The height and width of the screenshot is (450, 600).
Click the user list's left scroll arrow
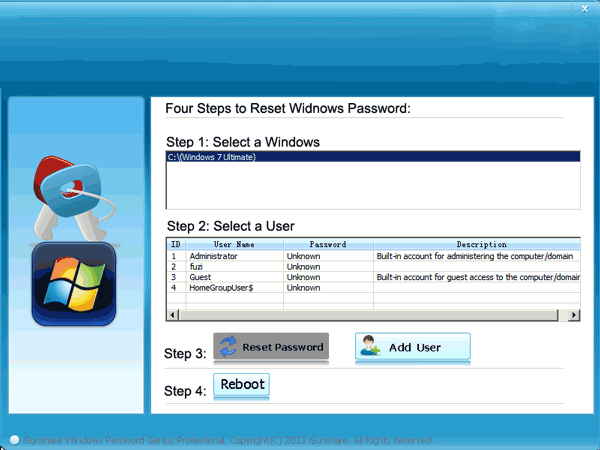173,315
